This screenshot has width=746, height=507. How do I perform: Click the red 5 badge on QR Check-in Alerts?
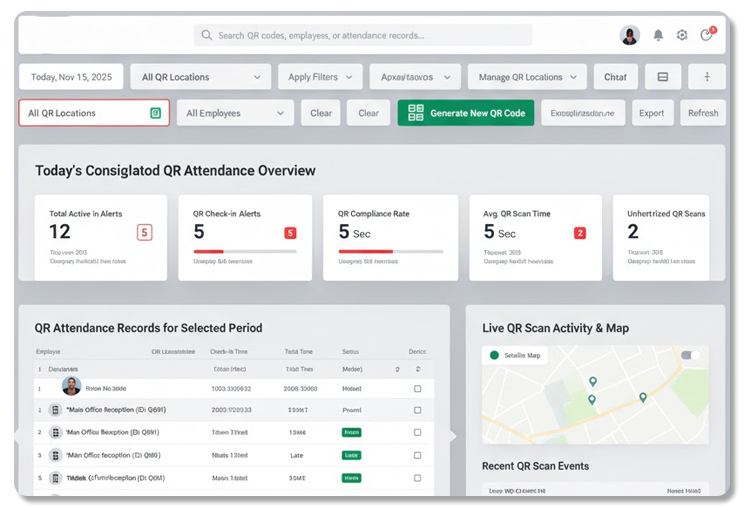[x=290, y=233]
